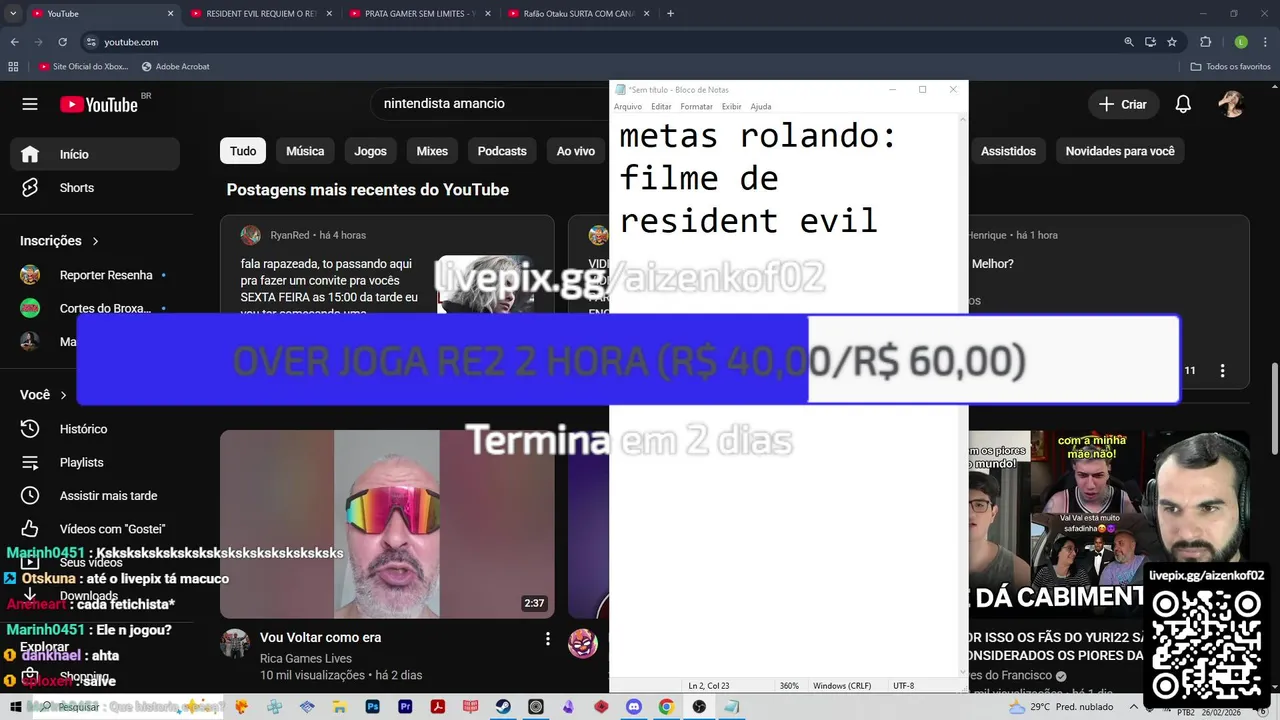Open the Formatar menu in Bloco de Notas
Viewport: 1280px width, 720px height.
[697, 106]
